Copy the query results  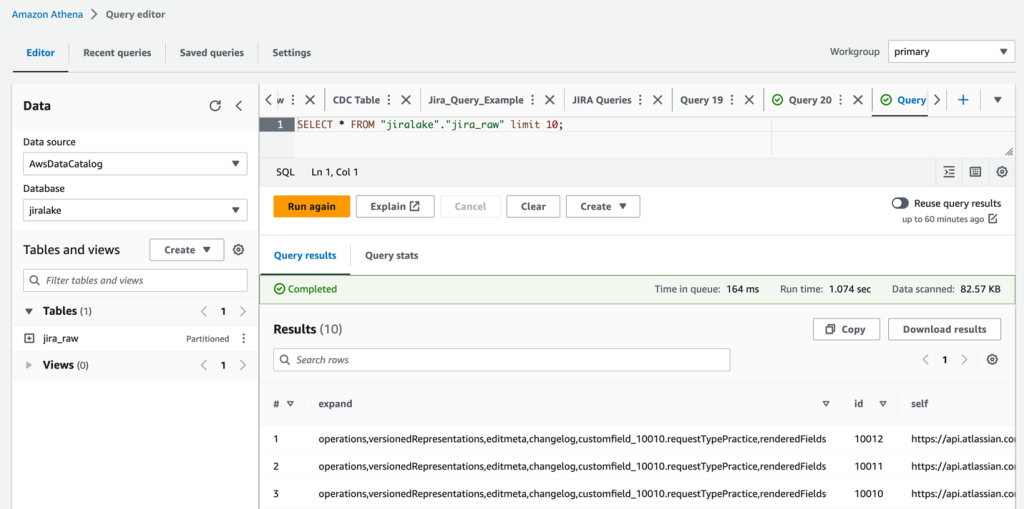pyautogui.click(x=846, y=329)
